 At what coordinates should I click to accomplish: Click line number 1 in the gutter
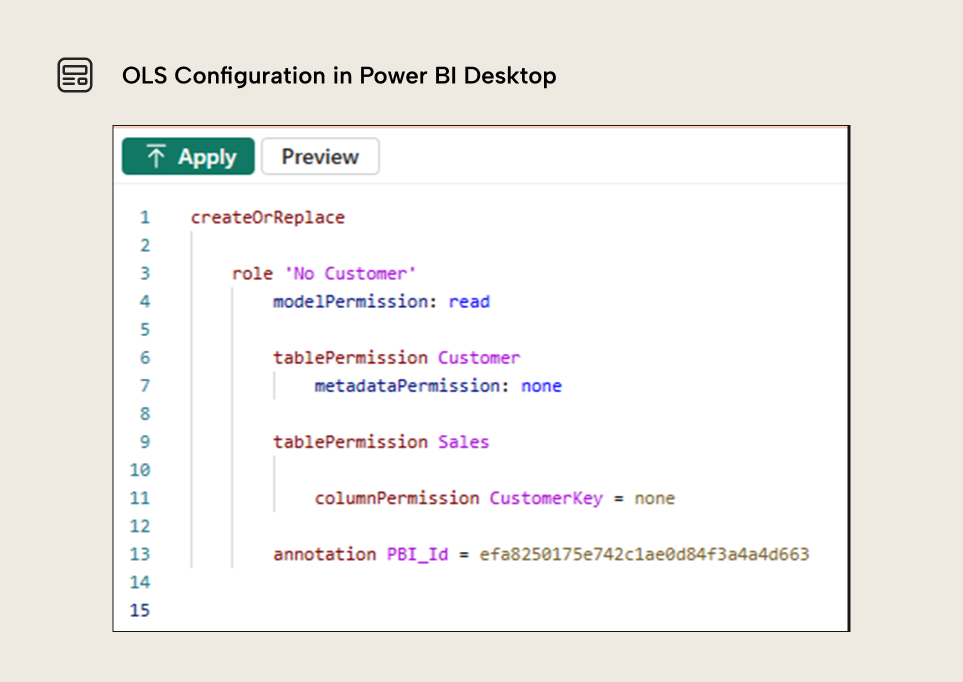tap(144, 217)
